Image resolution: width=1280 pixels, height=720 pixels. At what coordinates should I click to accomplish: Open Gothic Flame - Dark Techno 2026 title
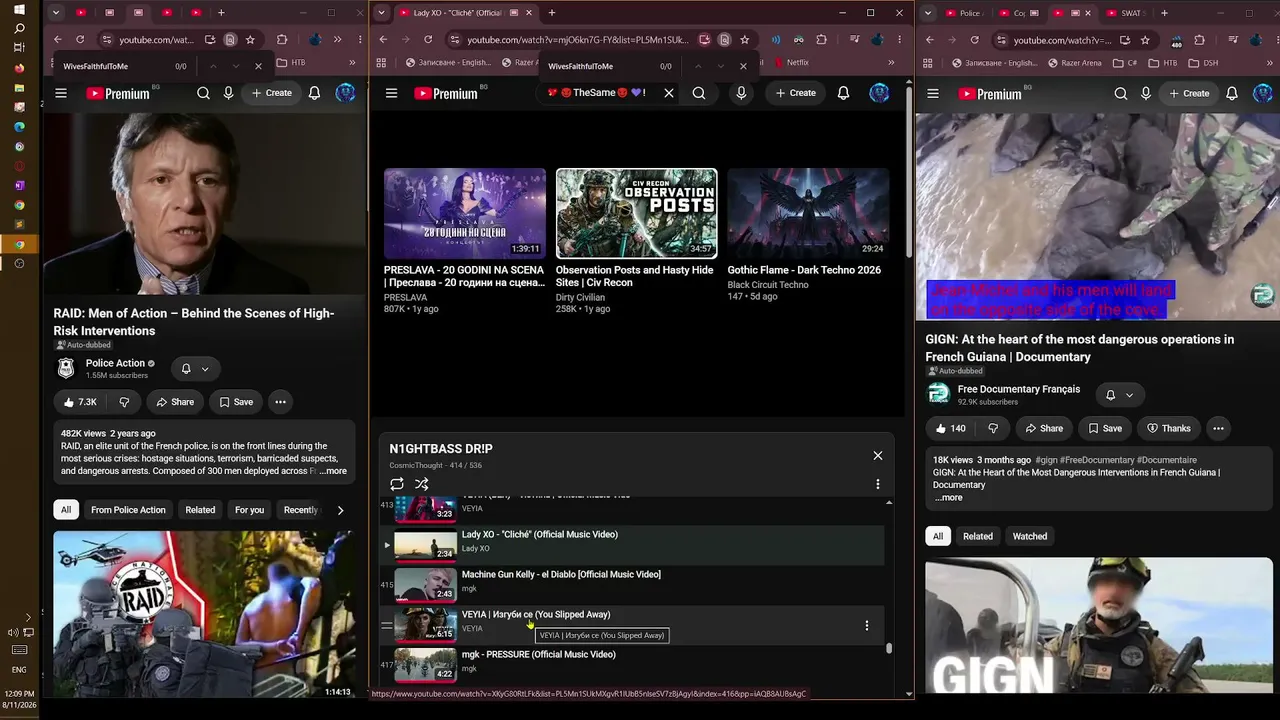click(804, 270)
